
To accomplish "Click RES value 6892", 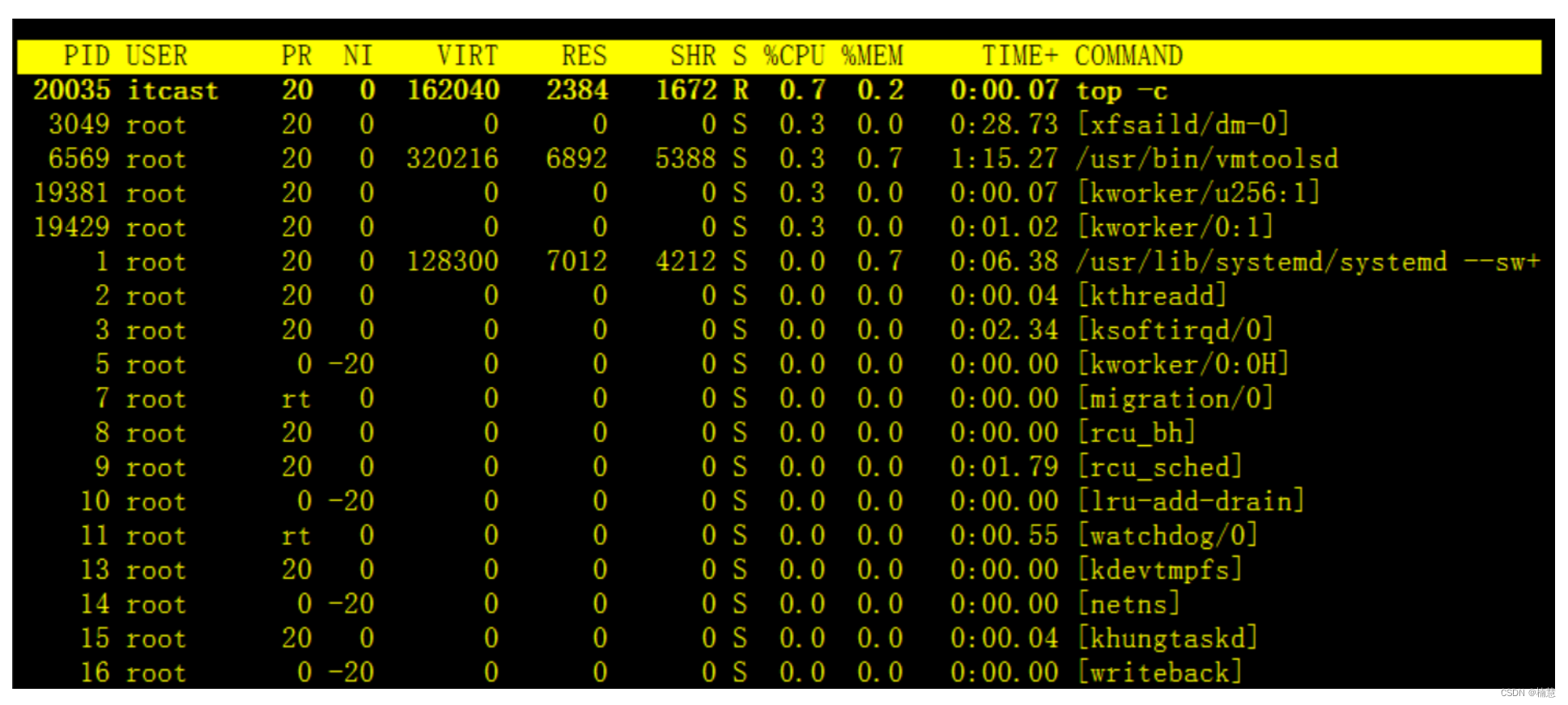I will tap(576, 159).
